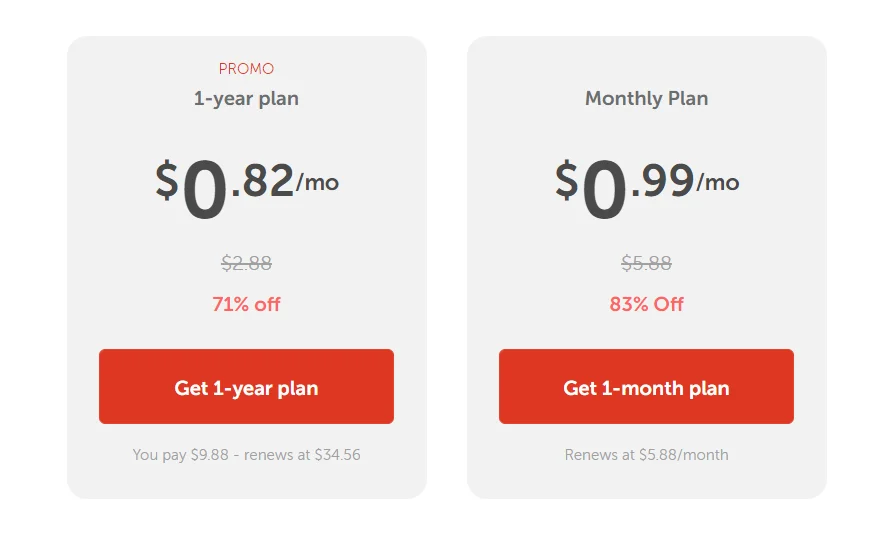Click the 71% off discount text
This screenshot has height=533, width=892.
[246, 304]
